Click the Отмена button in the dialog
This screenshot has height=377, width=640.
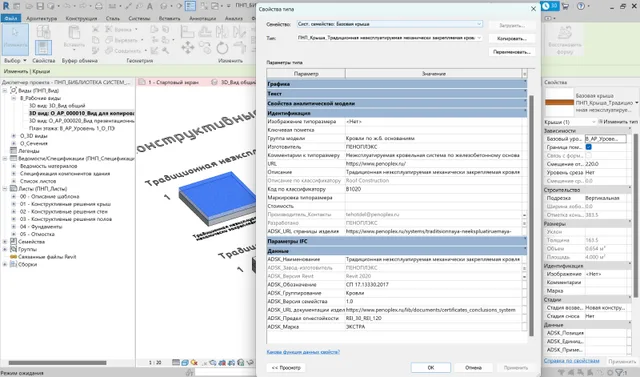[473, 368]
